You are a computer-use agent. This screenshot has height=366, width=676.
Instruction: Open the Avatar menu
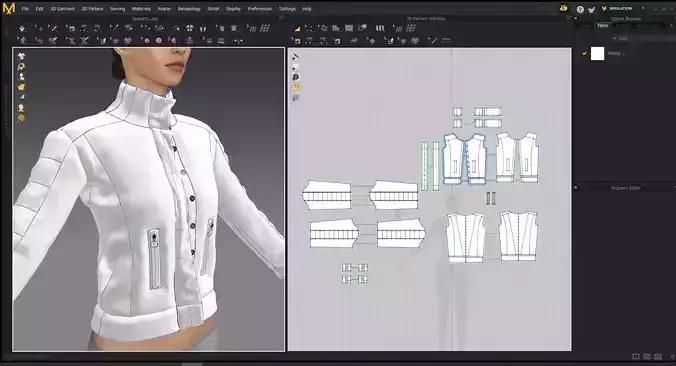(x=164, y=9)
